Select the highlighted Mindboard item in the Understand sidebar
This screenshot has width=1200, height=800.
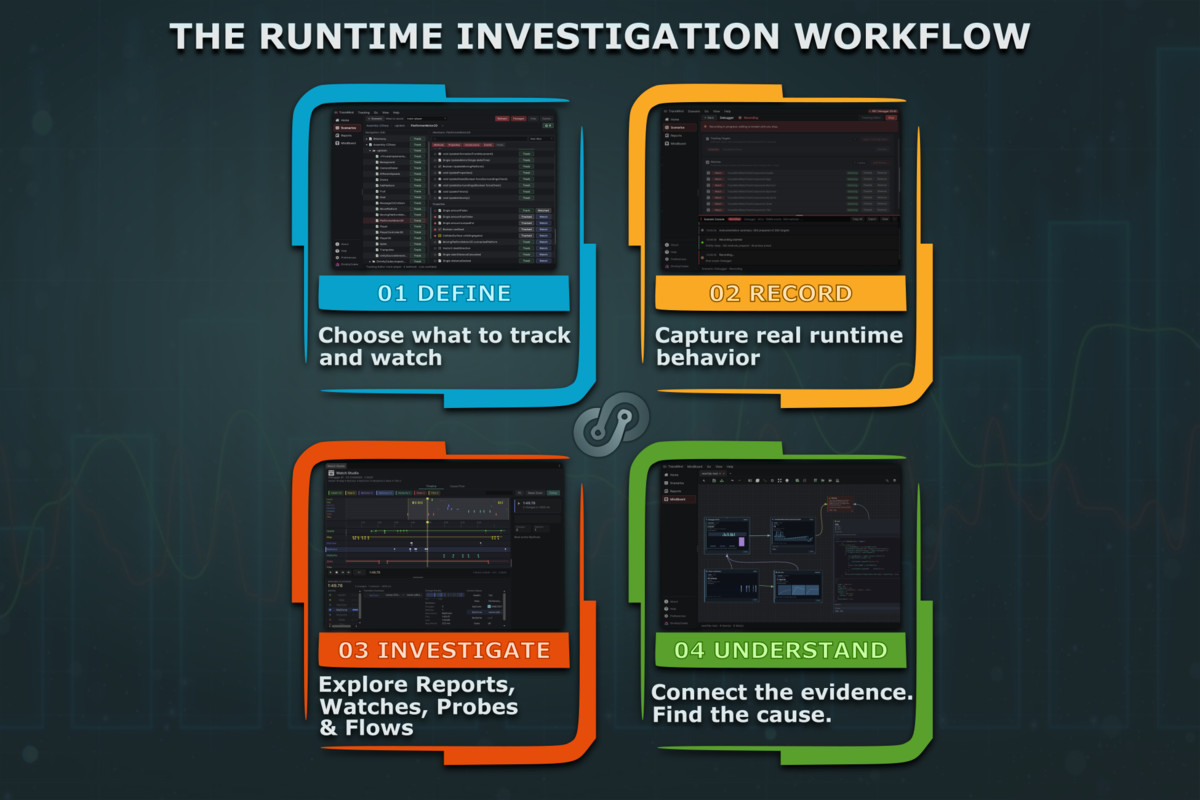[679, 499]
